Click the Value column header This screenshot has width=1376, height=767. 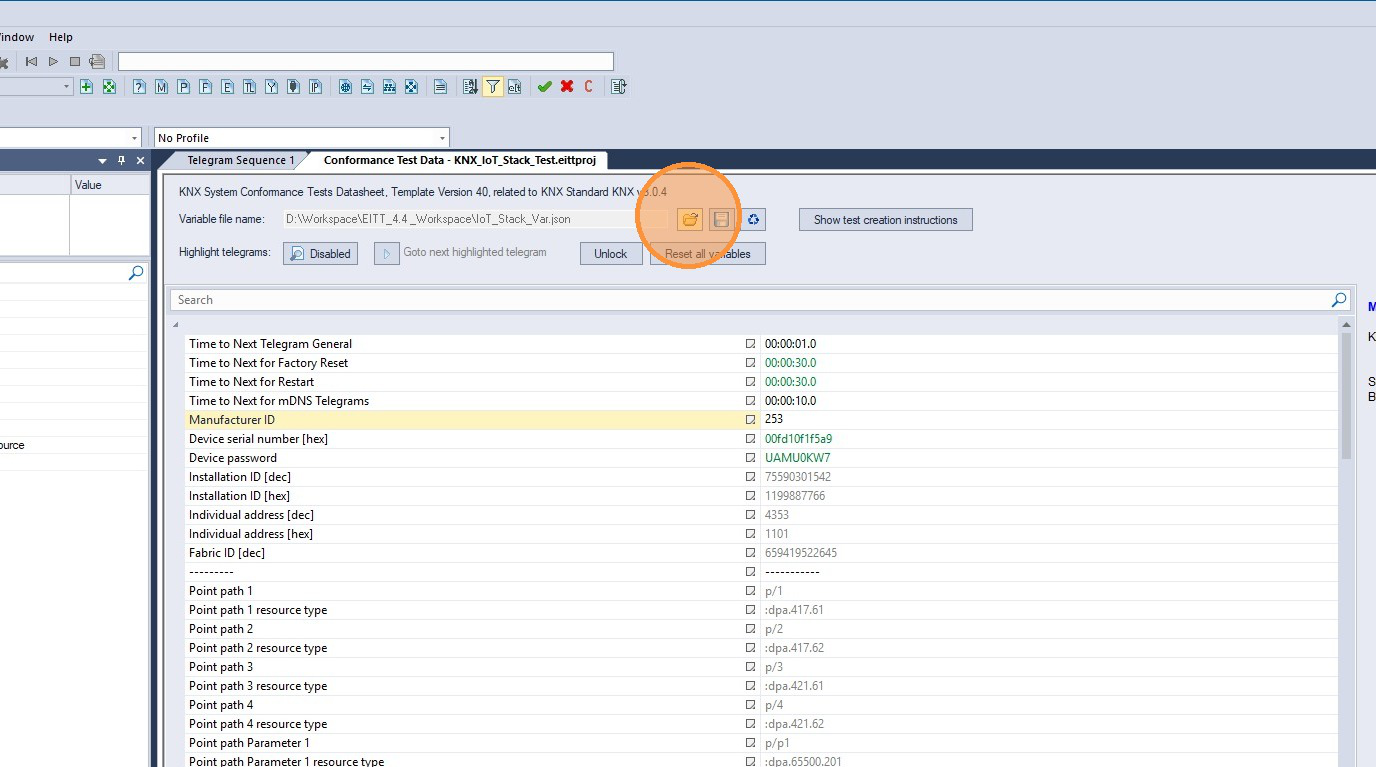click(x=110, y=185)
